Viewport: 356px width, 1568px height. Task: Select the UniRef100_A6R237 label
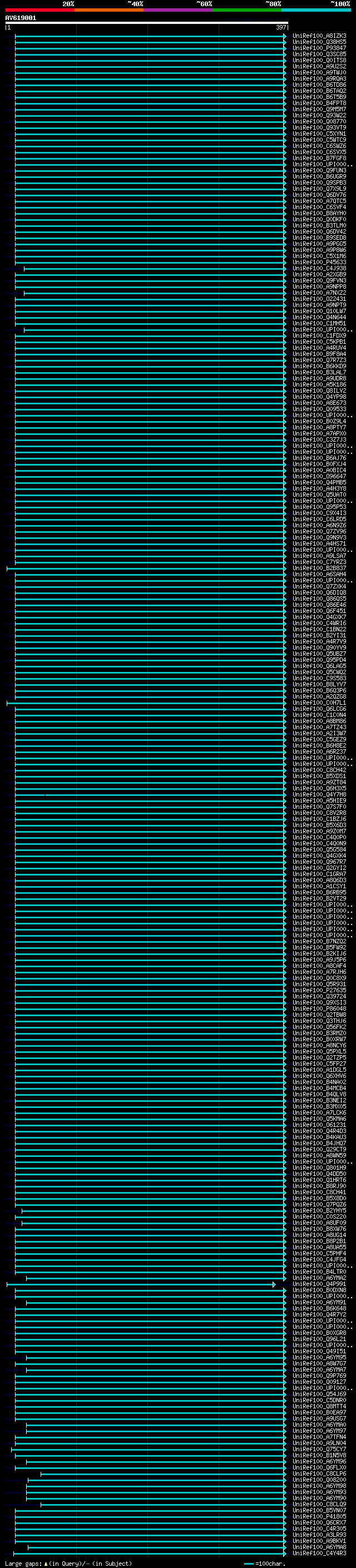(x=319, y=752)
